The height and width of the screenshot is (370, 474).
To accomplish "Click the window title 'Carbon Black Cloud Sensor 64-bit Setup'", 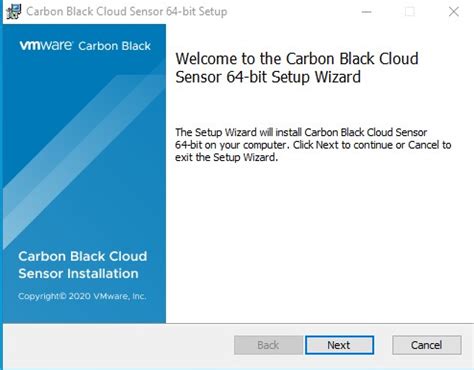I will pyautogui.click(x=127, y=11).
